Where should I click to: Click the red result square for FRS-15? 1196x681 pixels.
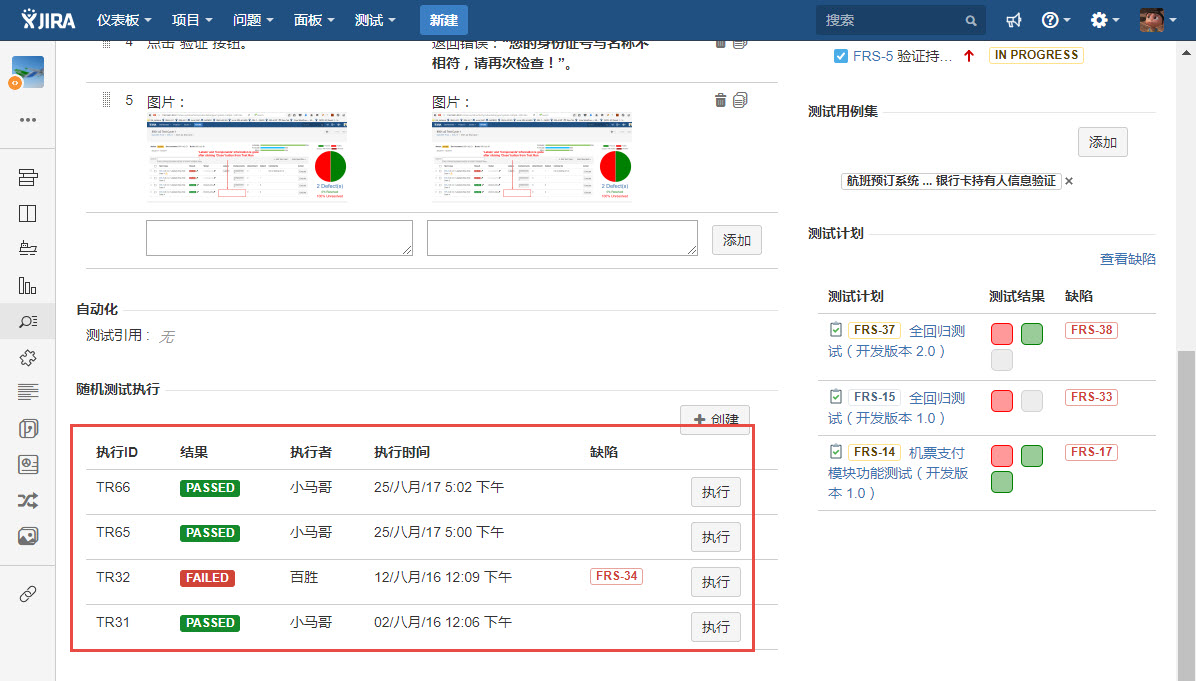(x=1001, y=400)
